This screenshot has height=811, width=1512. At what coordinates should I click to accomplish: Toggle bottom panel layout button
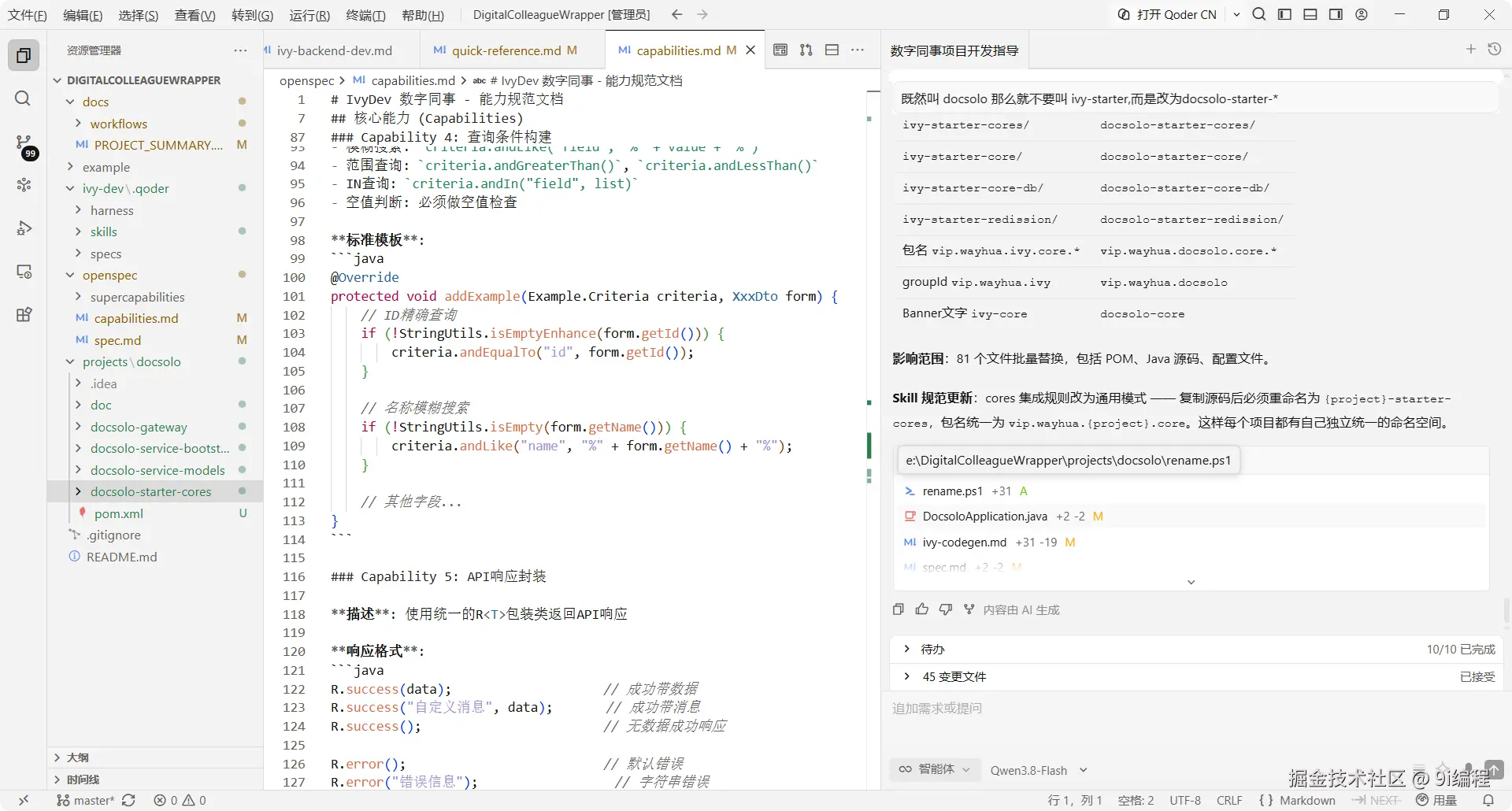tap(1310, 14)
